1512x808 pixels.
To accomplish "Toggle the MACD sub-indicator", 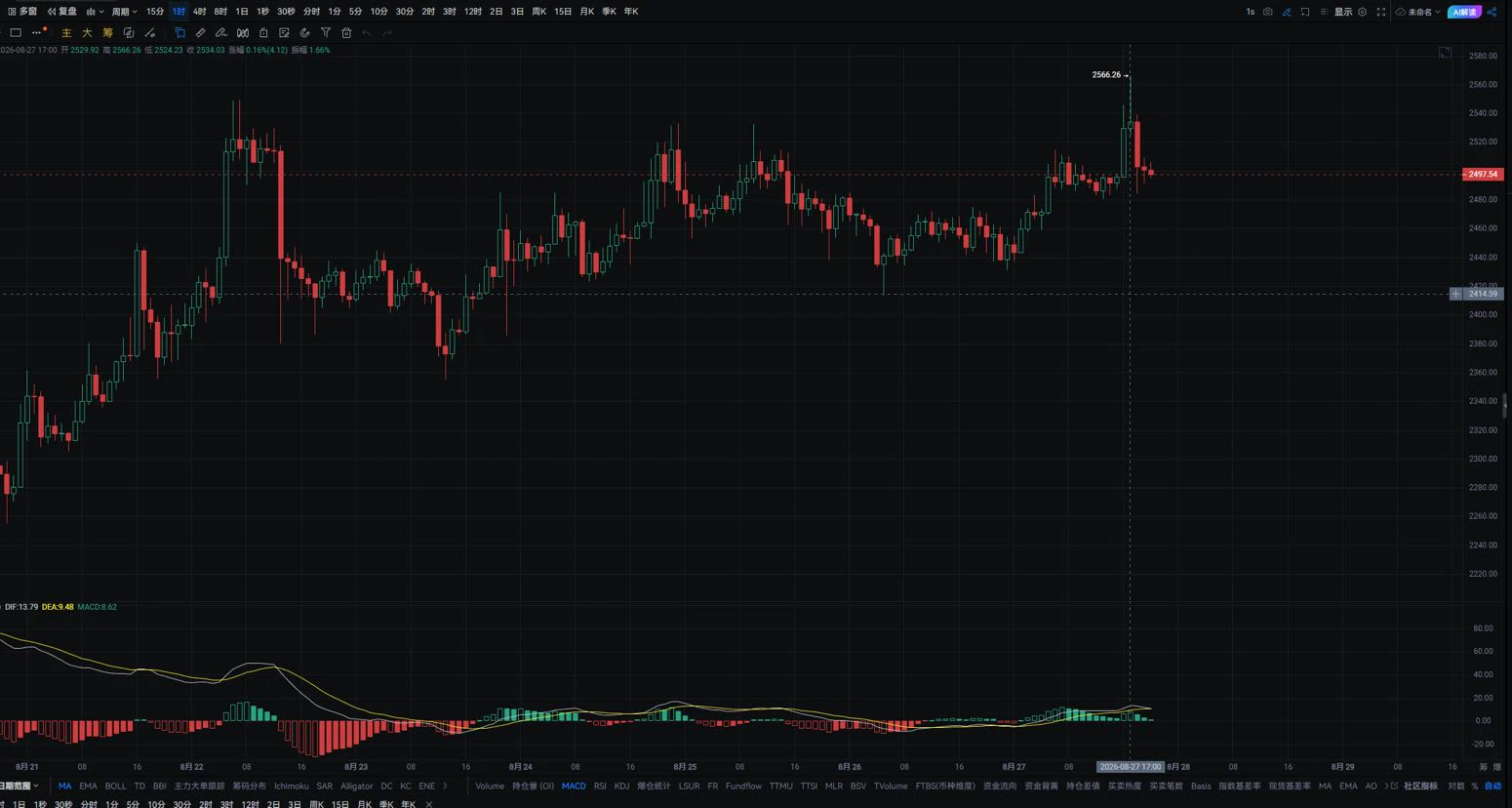I will click(x=574, y=786).
